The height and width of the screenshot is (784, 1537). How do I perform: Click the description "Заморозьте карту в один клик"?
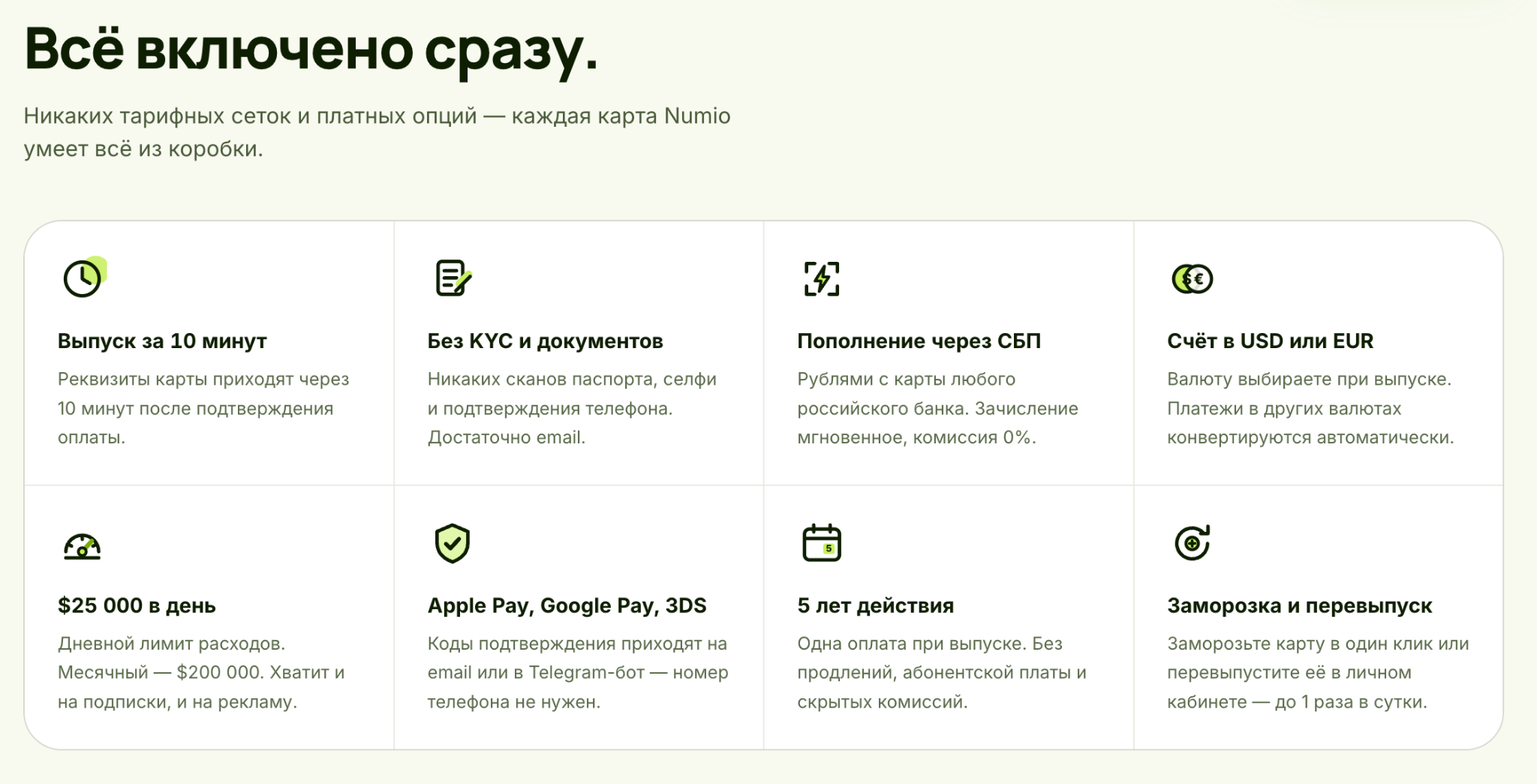tap(1318, 673)
